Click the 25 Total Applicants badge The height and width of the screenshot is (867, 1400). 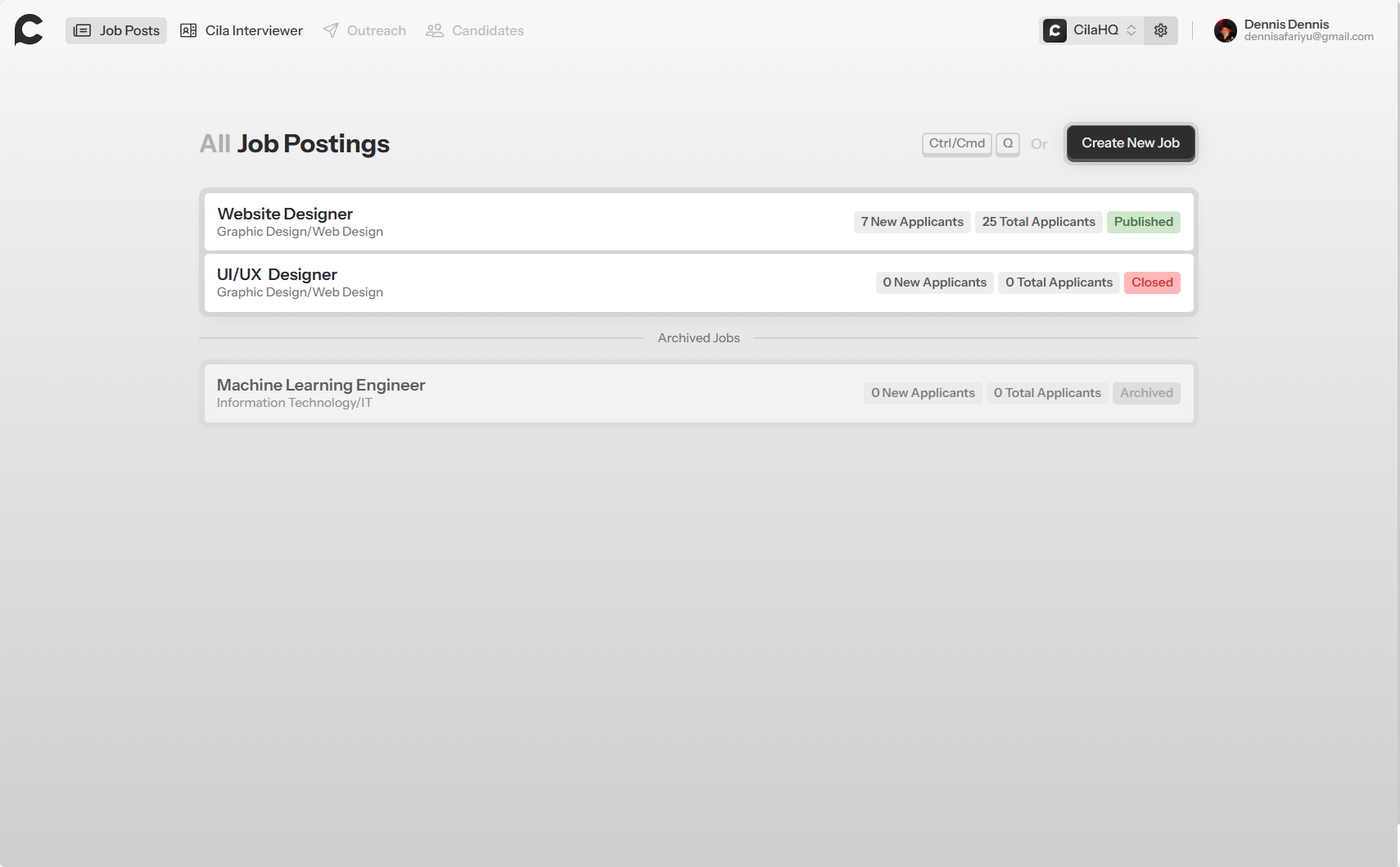(1038, 222)
